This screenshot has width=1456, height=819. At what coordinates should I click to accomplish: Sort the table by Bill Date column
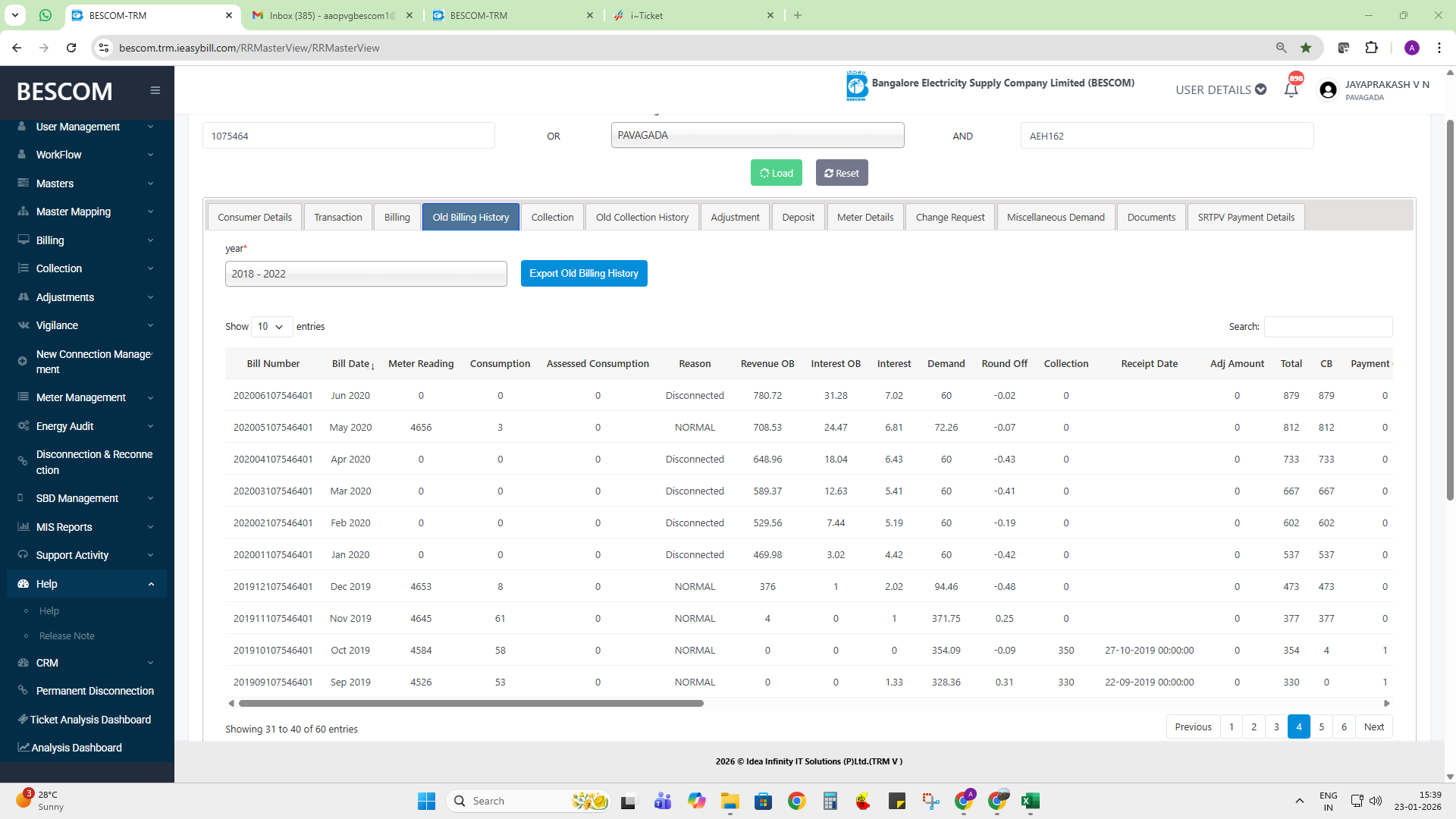pyautogui.click(x=352, y=364)
